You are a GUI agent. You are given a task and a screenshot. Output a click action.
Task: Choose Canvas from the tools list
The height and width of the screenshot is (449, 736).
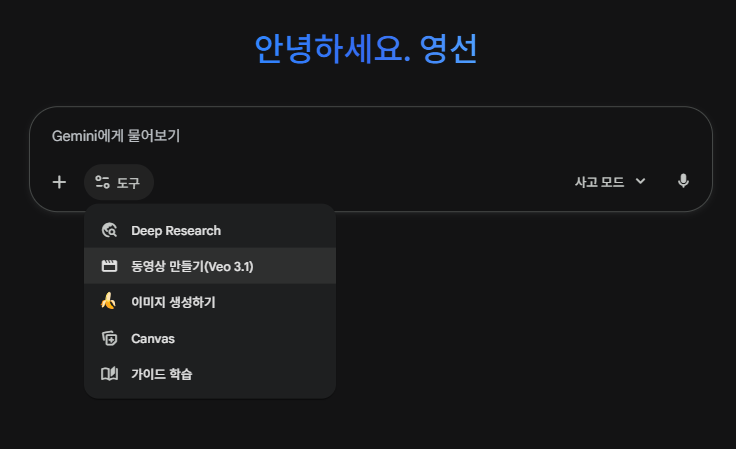210,338
